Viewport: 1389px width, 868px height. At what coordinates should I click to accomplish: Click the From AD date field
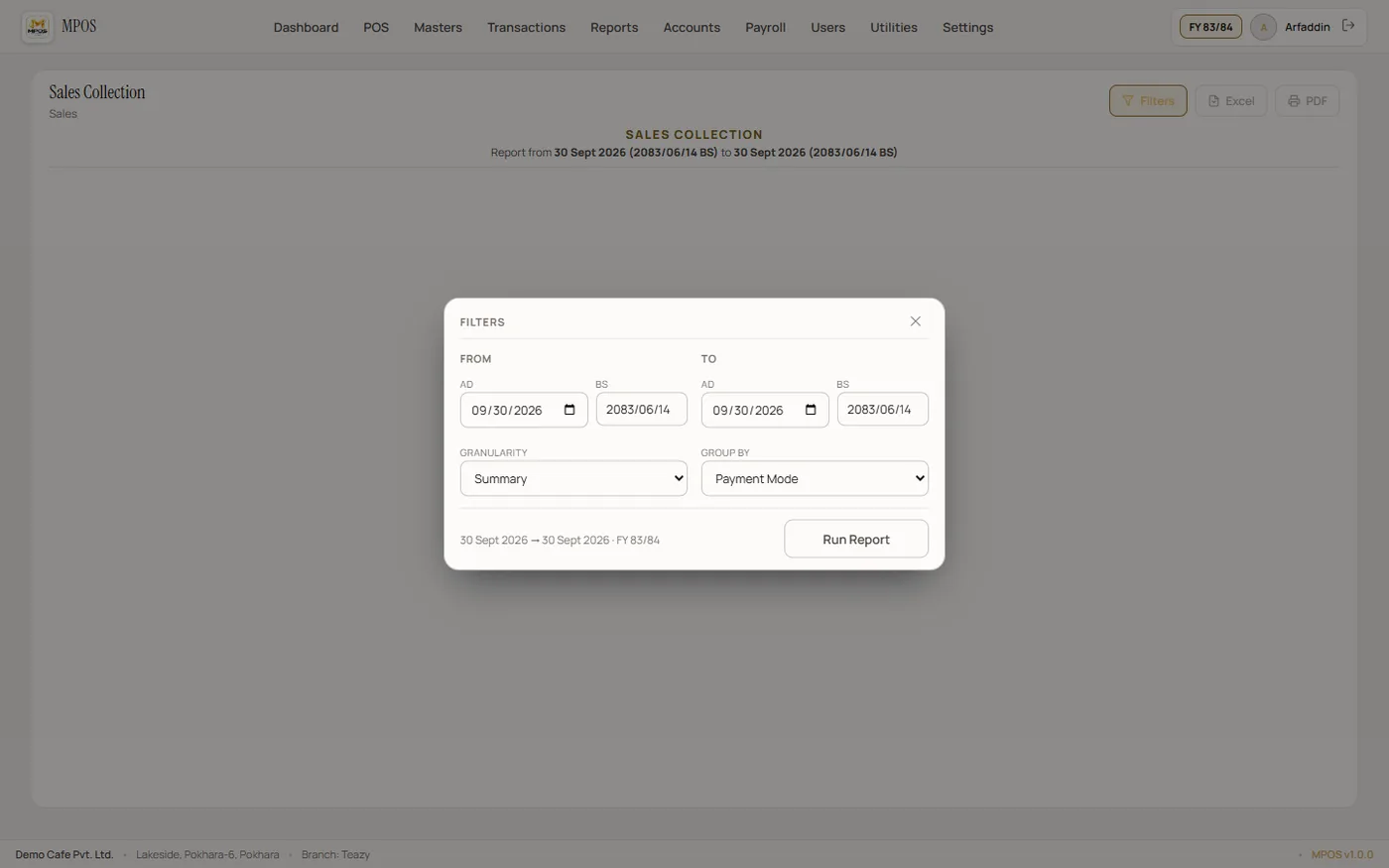pos(524,410)
